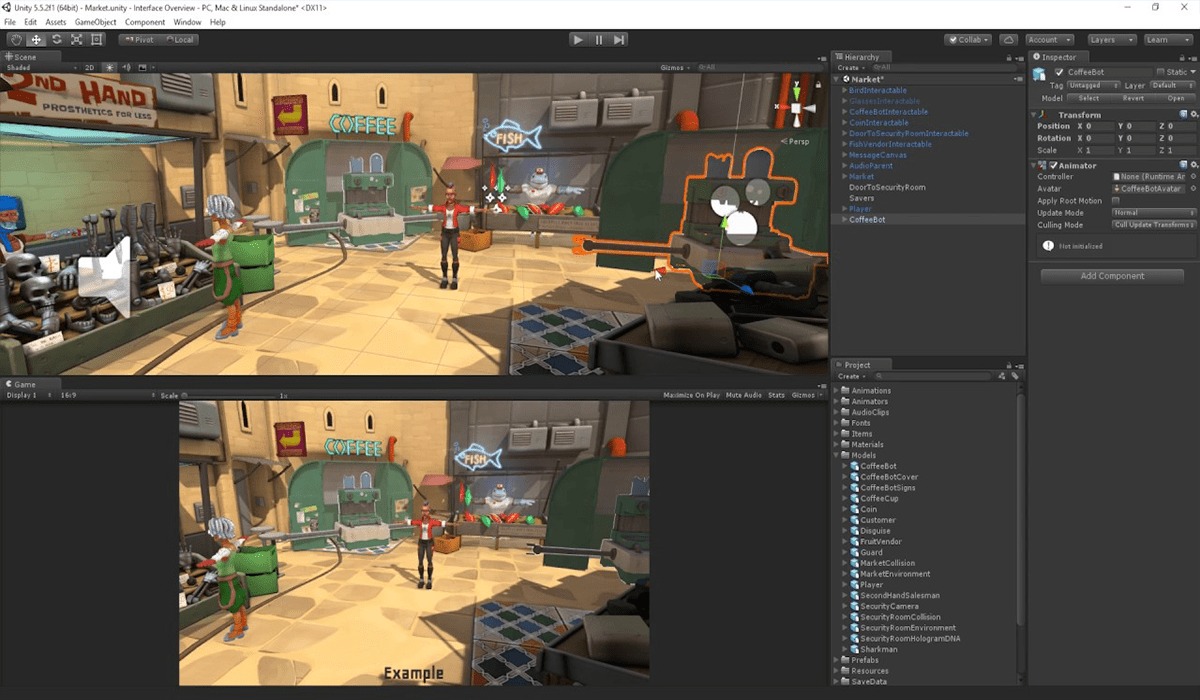Click Controller object picker circle
Screen dimensions: 1200x700
point(1193,177)
